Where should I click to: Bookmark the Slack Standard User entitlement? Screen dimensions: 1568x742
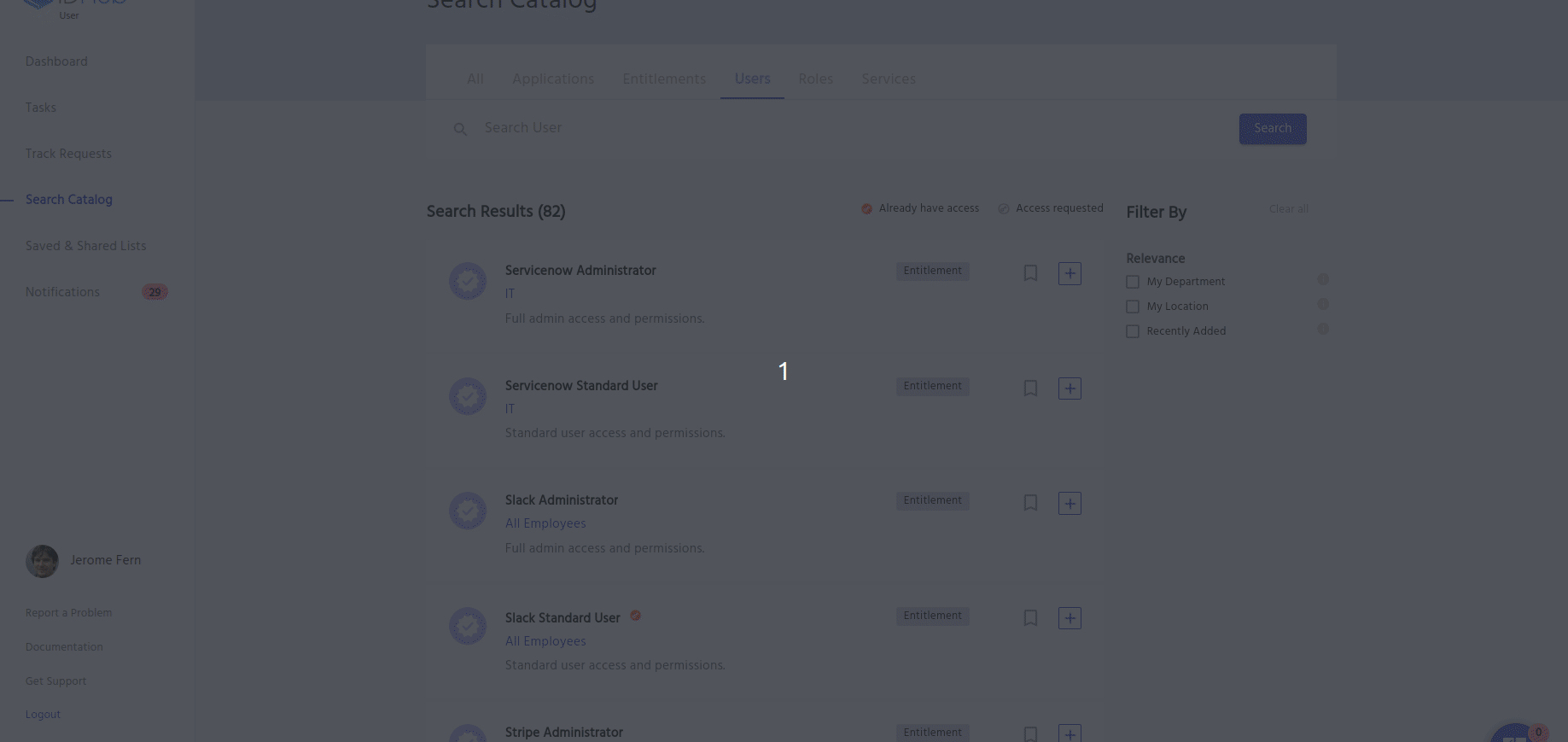point(1030,618)
